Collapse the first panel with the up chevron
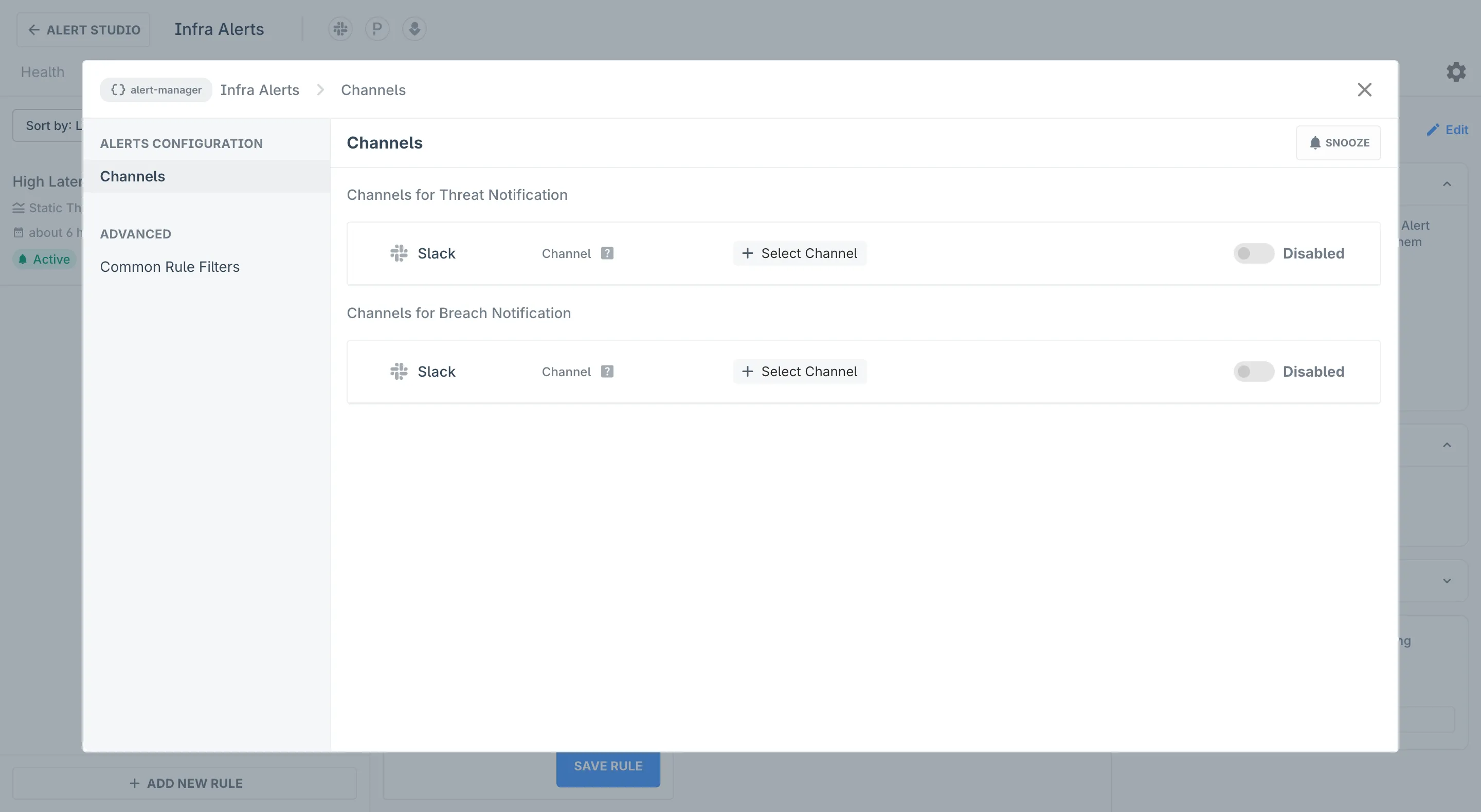The image size is (1481, 812). (1447, 184)
